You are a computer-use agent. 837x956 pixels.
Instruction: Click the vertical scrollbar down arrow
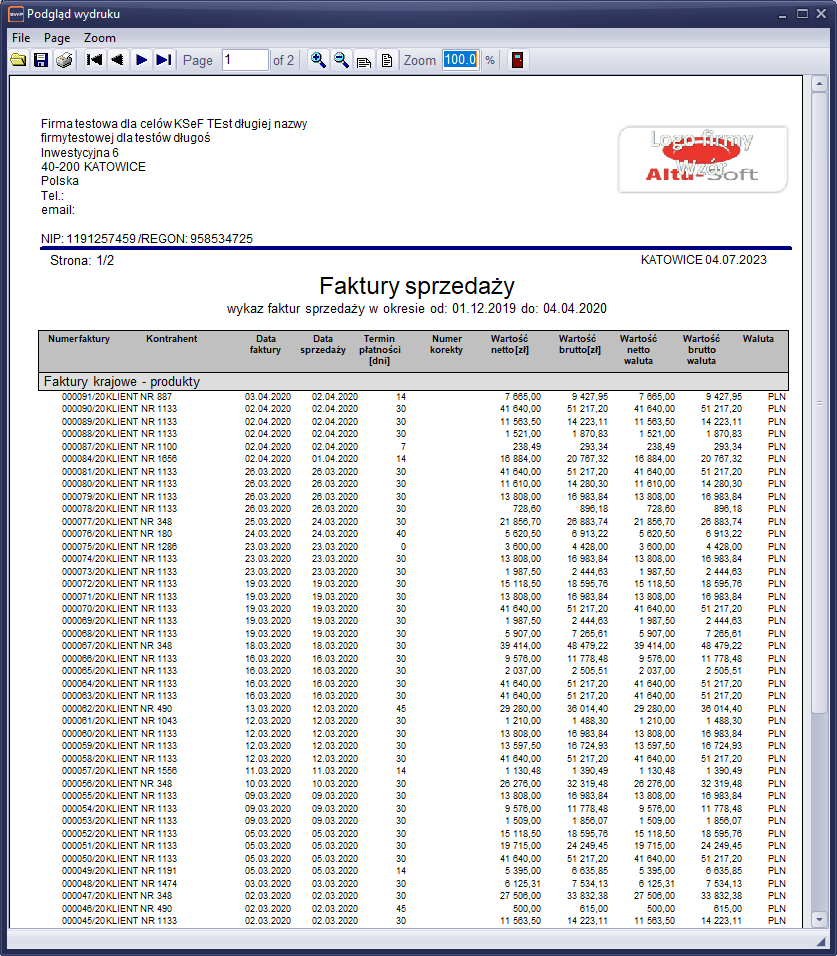pyautogui.click(x=819, y=919)
